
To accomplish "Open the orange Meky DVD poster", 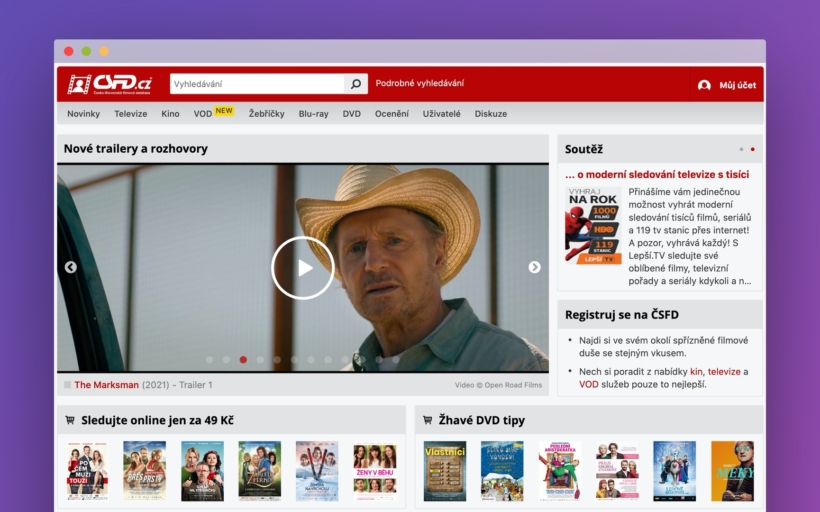I will (732, 471).
